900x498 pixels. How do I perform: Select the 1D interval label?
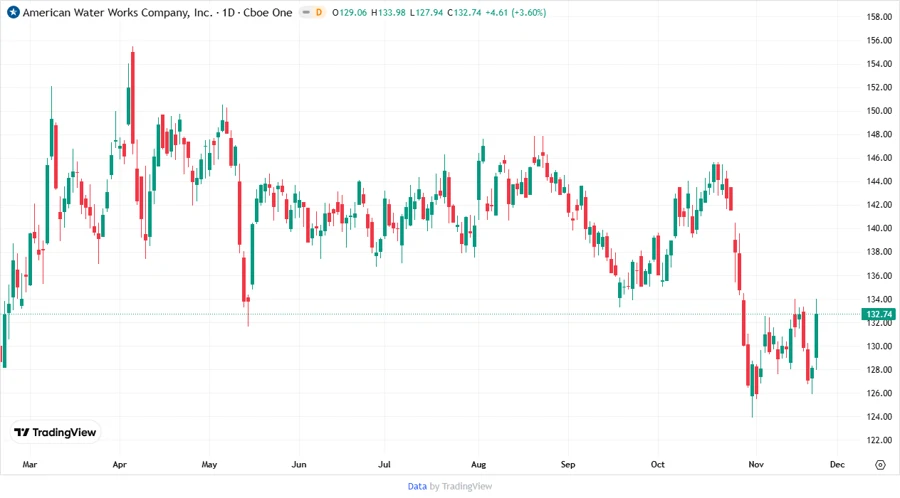[228, 12]
